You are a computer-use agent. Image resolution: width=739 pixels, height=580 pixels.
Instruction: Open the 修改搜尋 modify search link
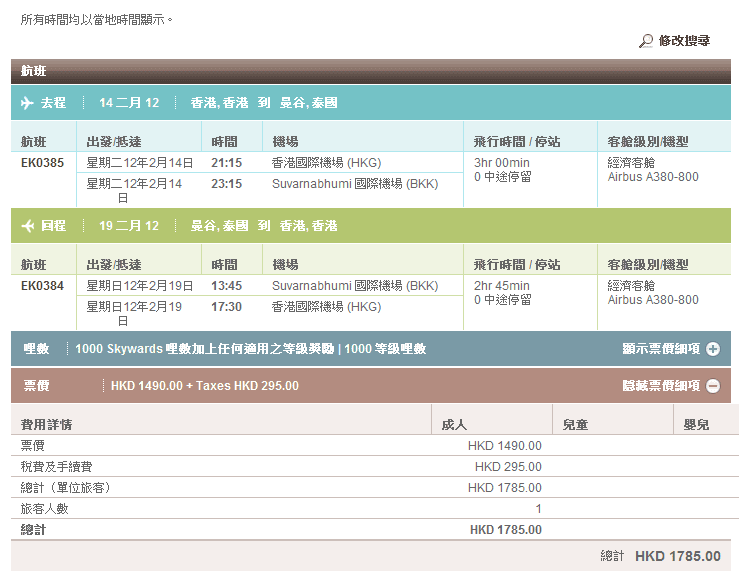click(684, 41)
